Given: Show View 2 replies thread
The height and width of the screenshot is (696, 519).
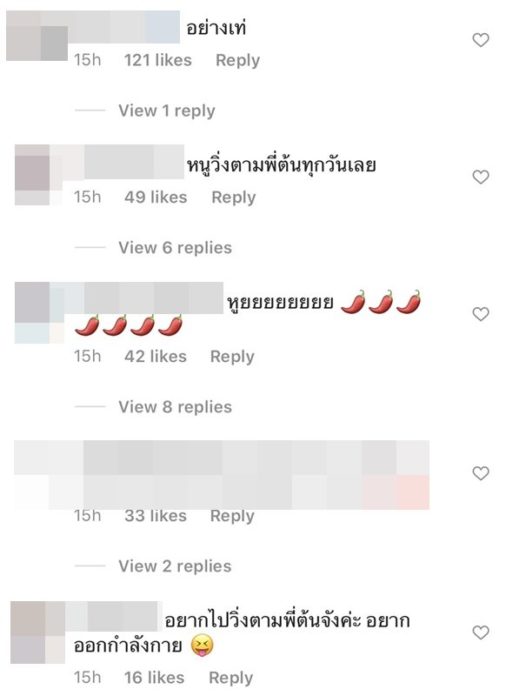Looking at the screenshot, I should [x=175, y=566].
